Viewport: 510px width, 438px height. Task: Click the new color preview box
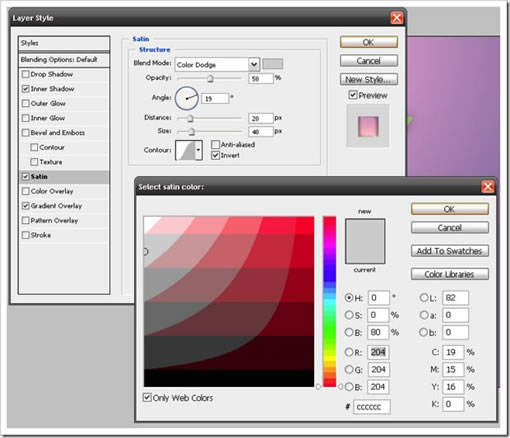[365, 241]
